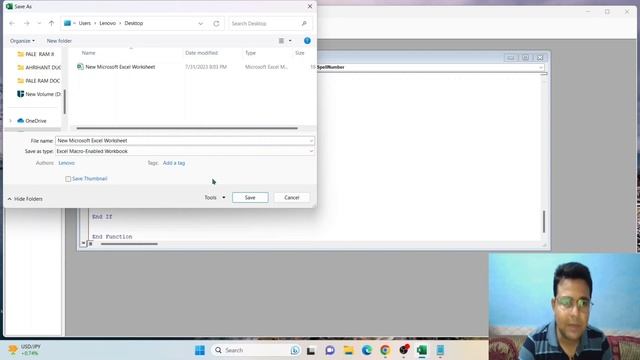Viewport: 640px width, 360px height.
Task: Open Help with the blue question icon
Action: click(x=307, y=40)
